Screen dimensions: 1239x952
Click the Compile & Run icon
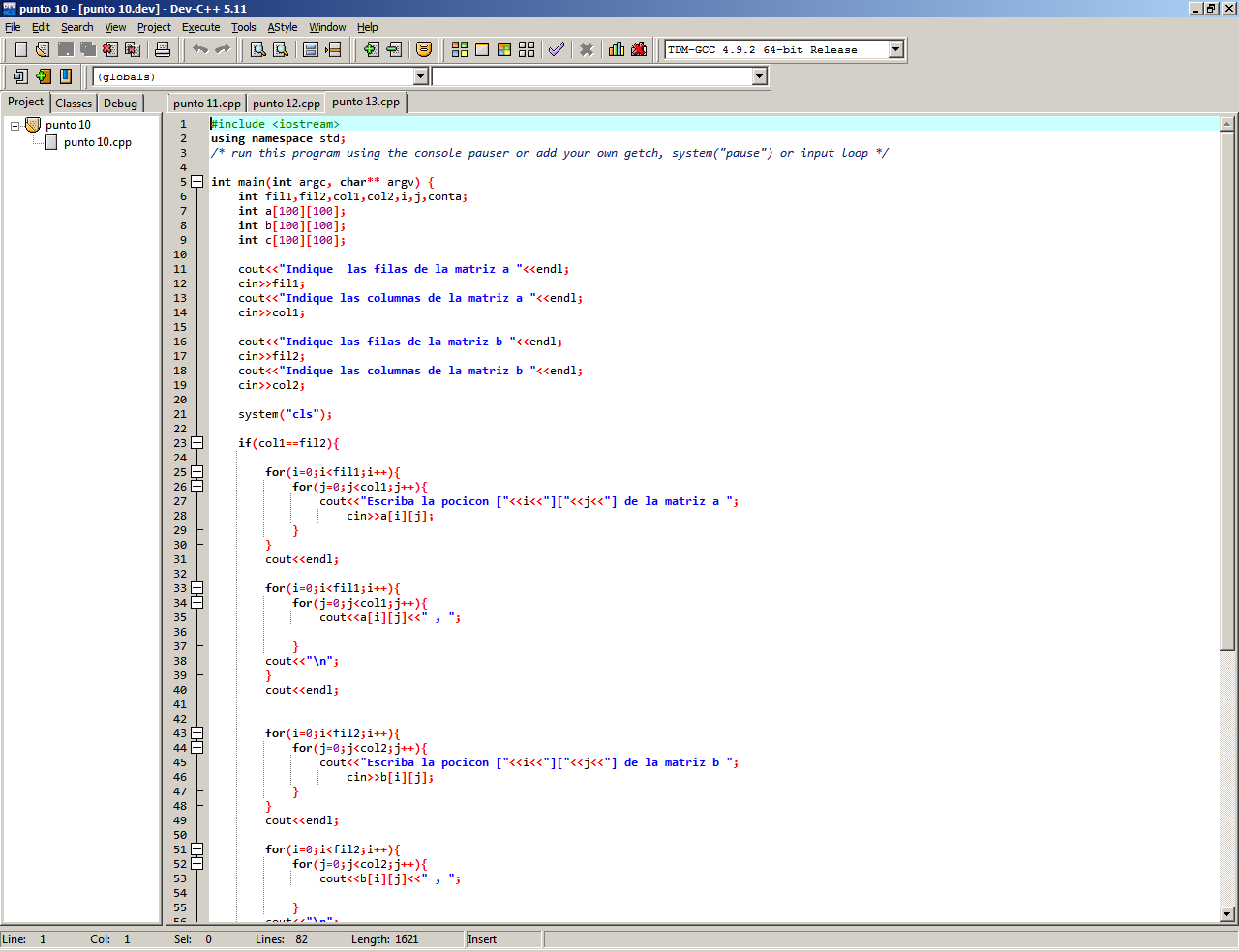coord(504,49)
